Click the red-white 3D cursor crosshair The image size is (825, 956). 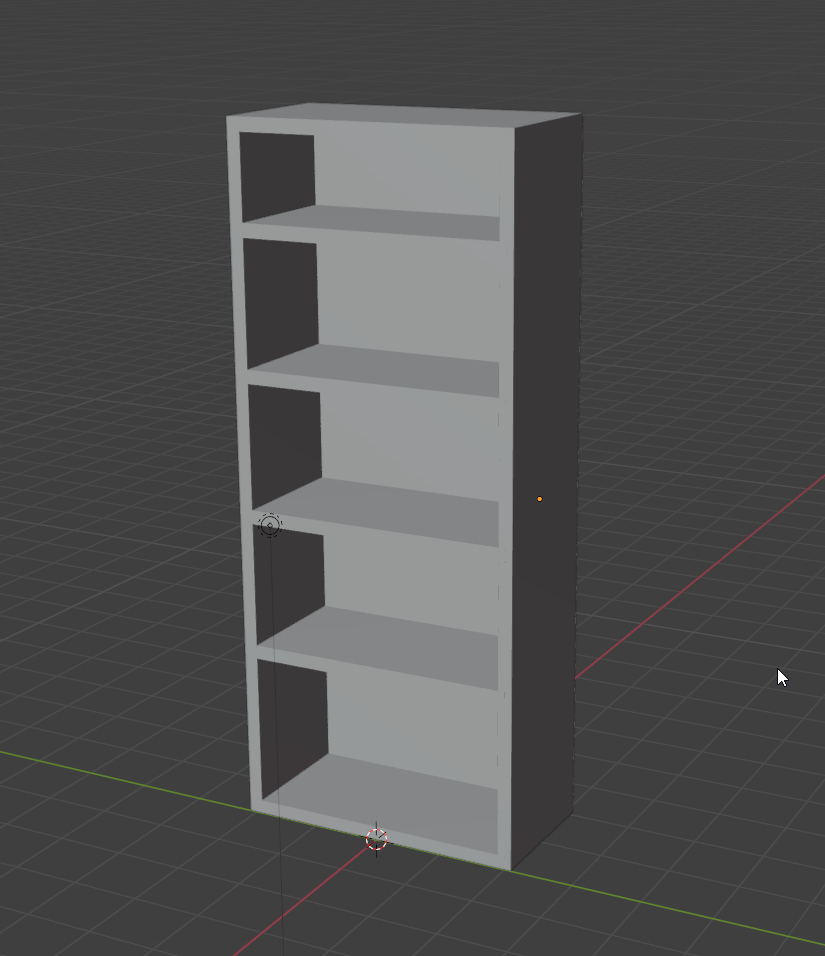(x=376, y=840)
